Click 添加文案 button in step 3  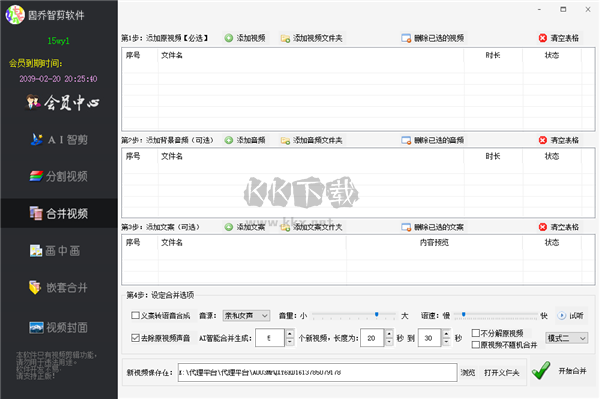(245, 227)
